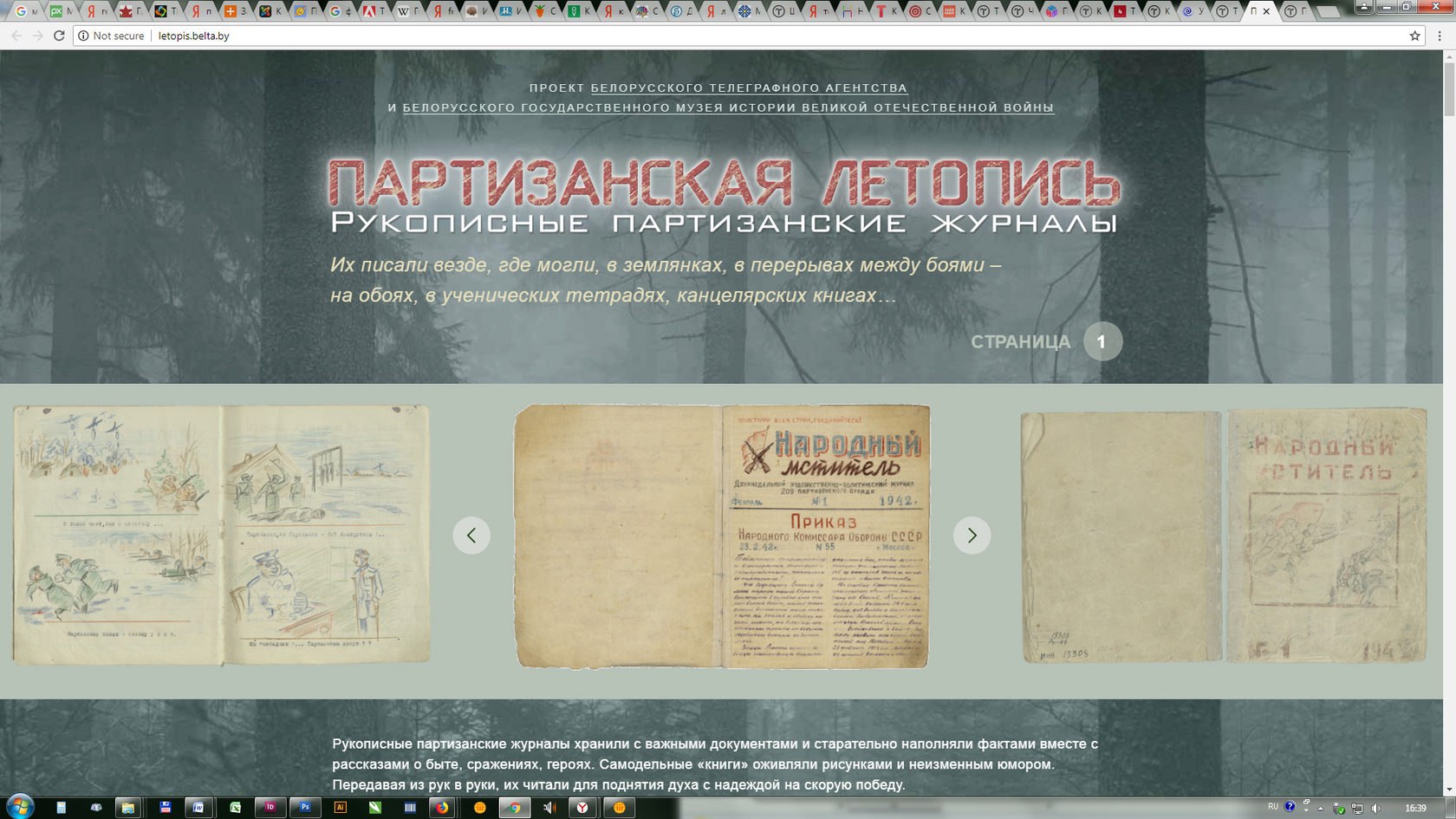Open a new browser tab
Viewport: 1456px width, 819px height.
click(1328, 12)
